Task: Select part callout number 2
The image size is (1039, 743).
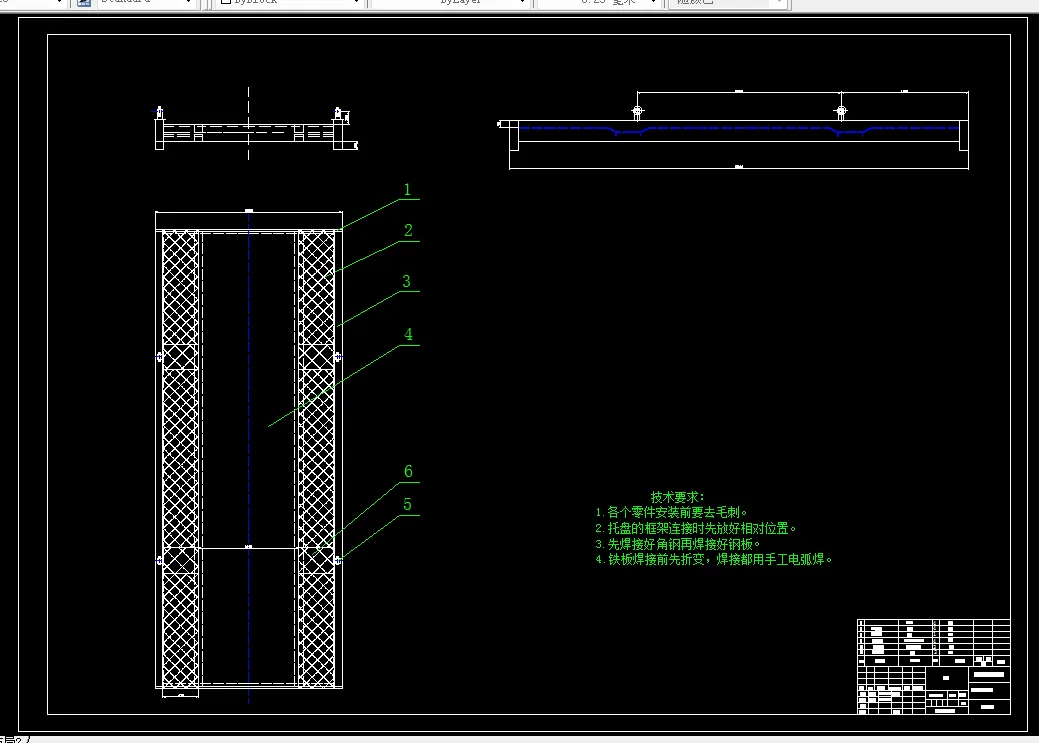Action: 408,231
